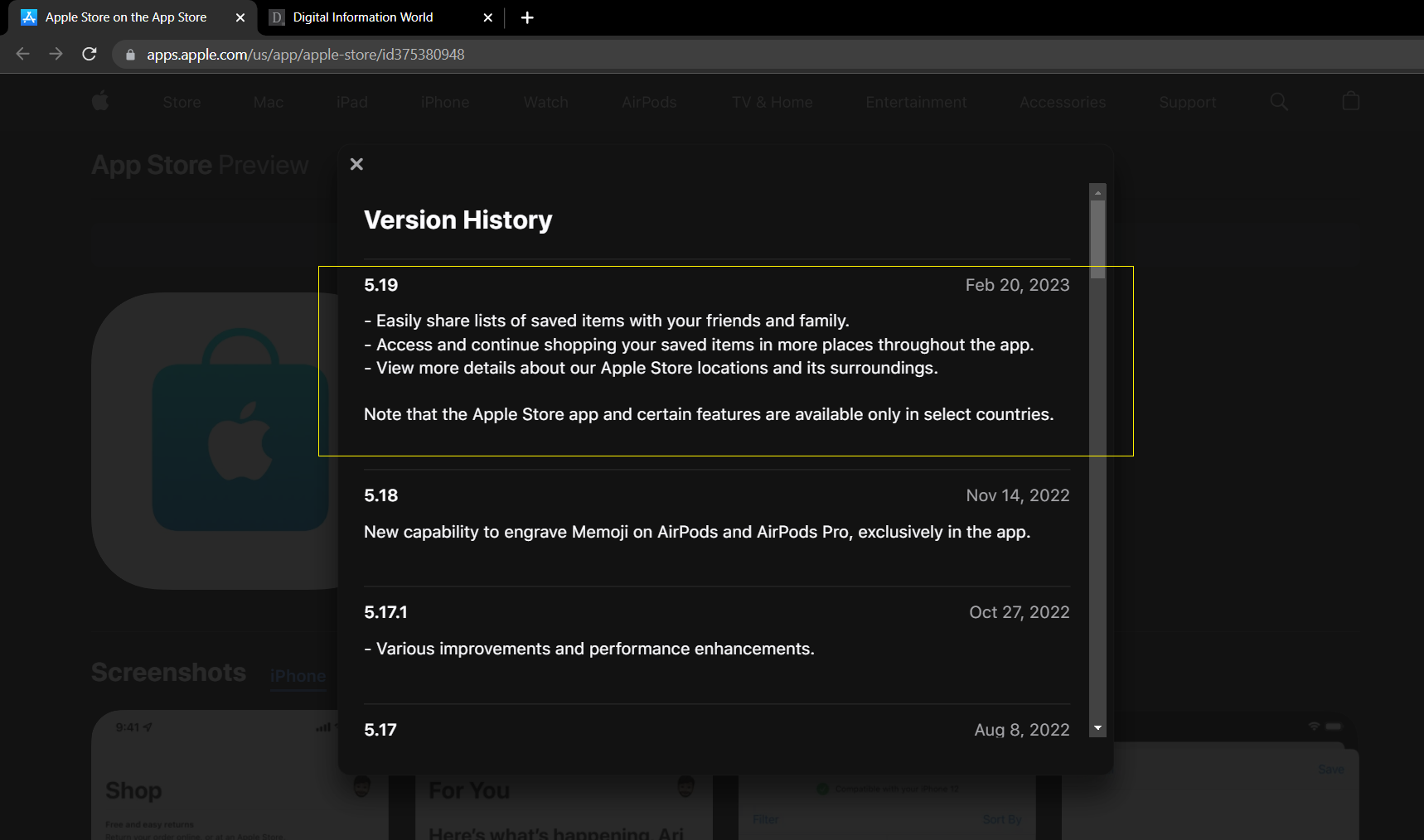Open the TV & Home menu item
The image size is (1424, 840).
coord(772,102)
